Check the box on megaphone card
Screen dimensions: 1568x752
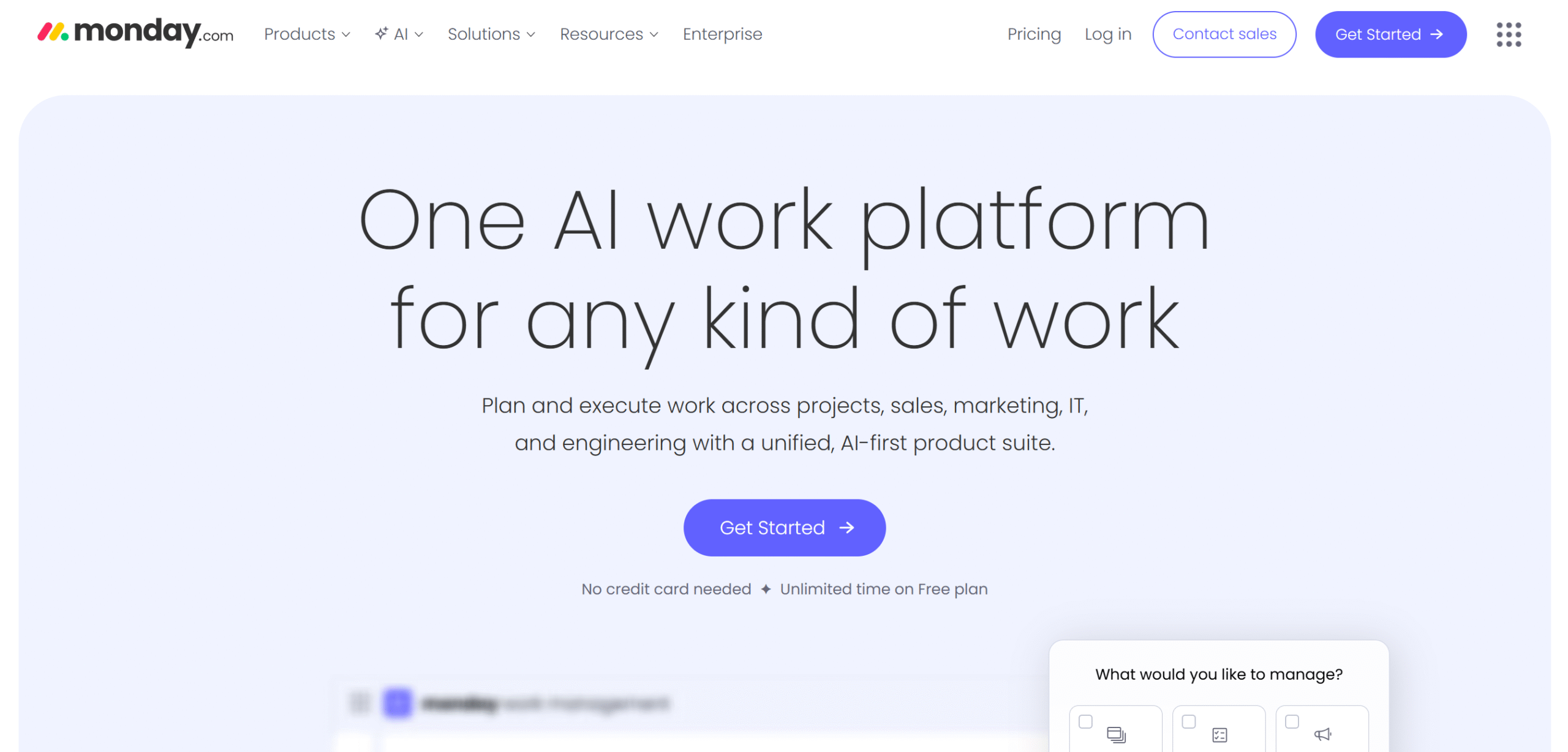point(1292,721)
